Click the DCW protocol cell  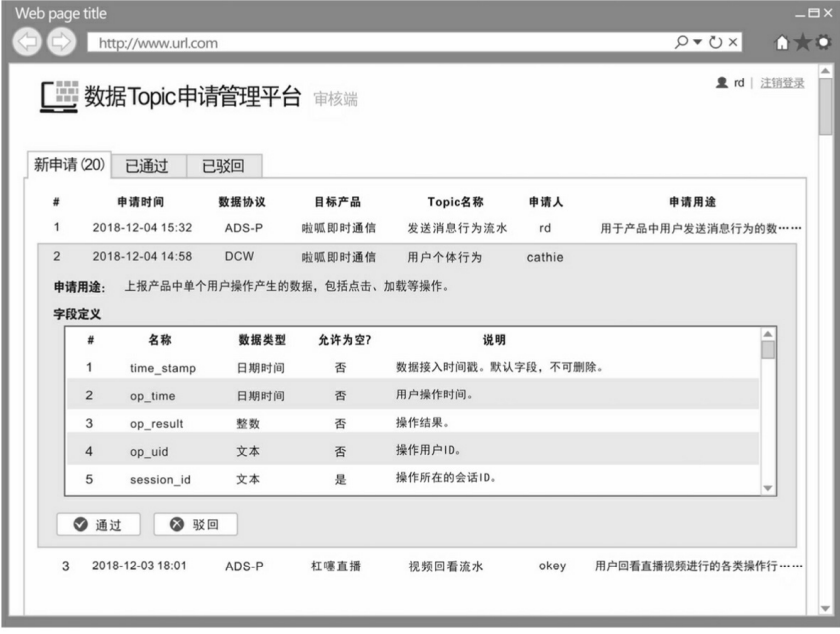(x=239, y=257)
